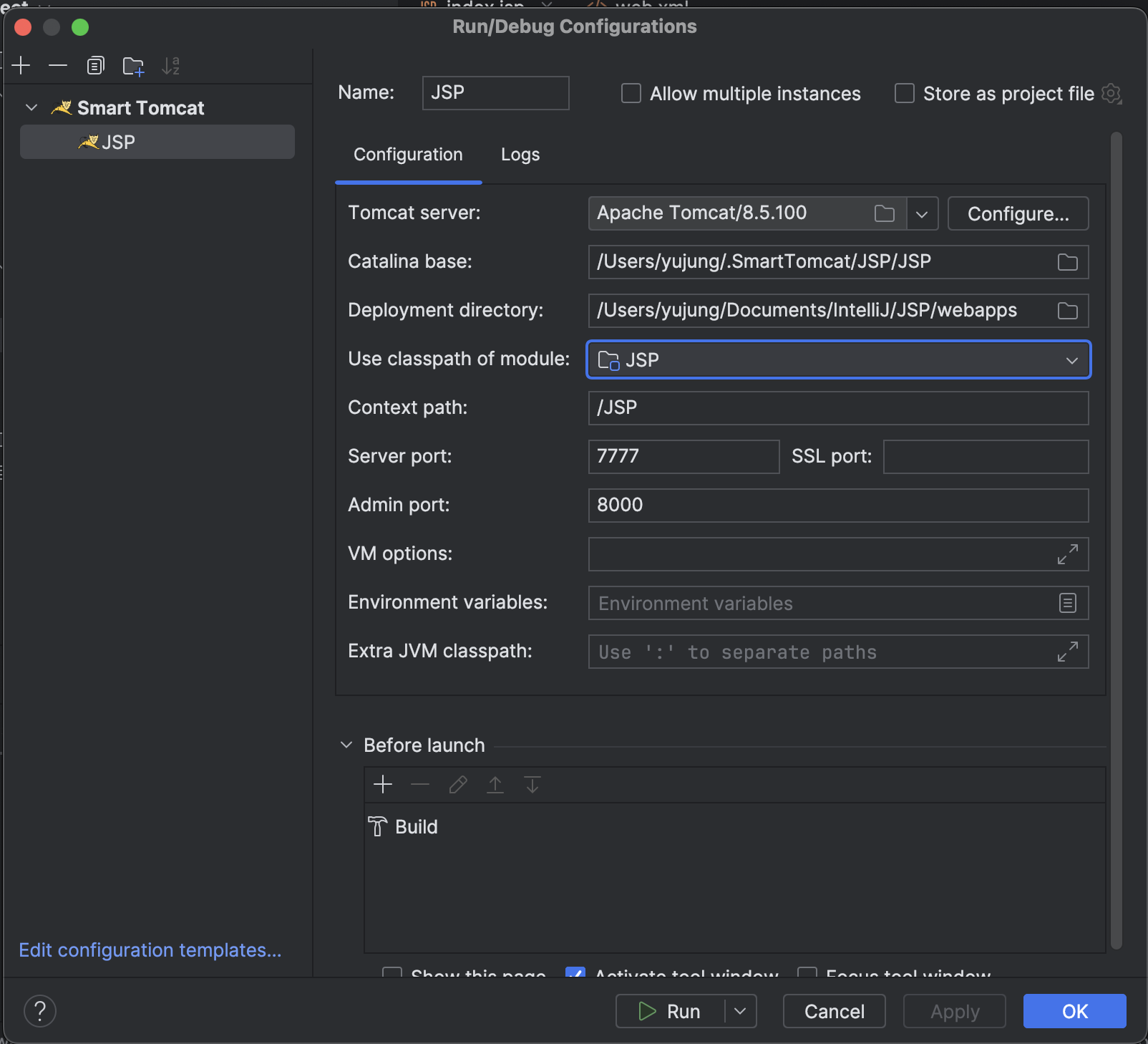1148x1044 pixels.
Task: Add a new run configuration
Action: pos(21,66)
